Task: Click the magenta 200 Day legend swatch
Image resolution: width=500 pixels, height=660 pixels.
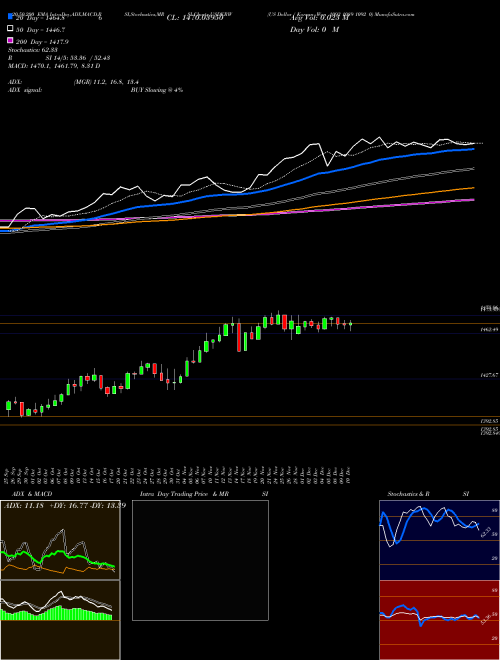Action: (x=10, y=40)
